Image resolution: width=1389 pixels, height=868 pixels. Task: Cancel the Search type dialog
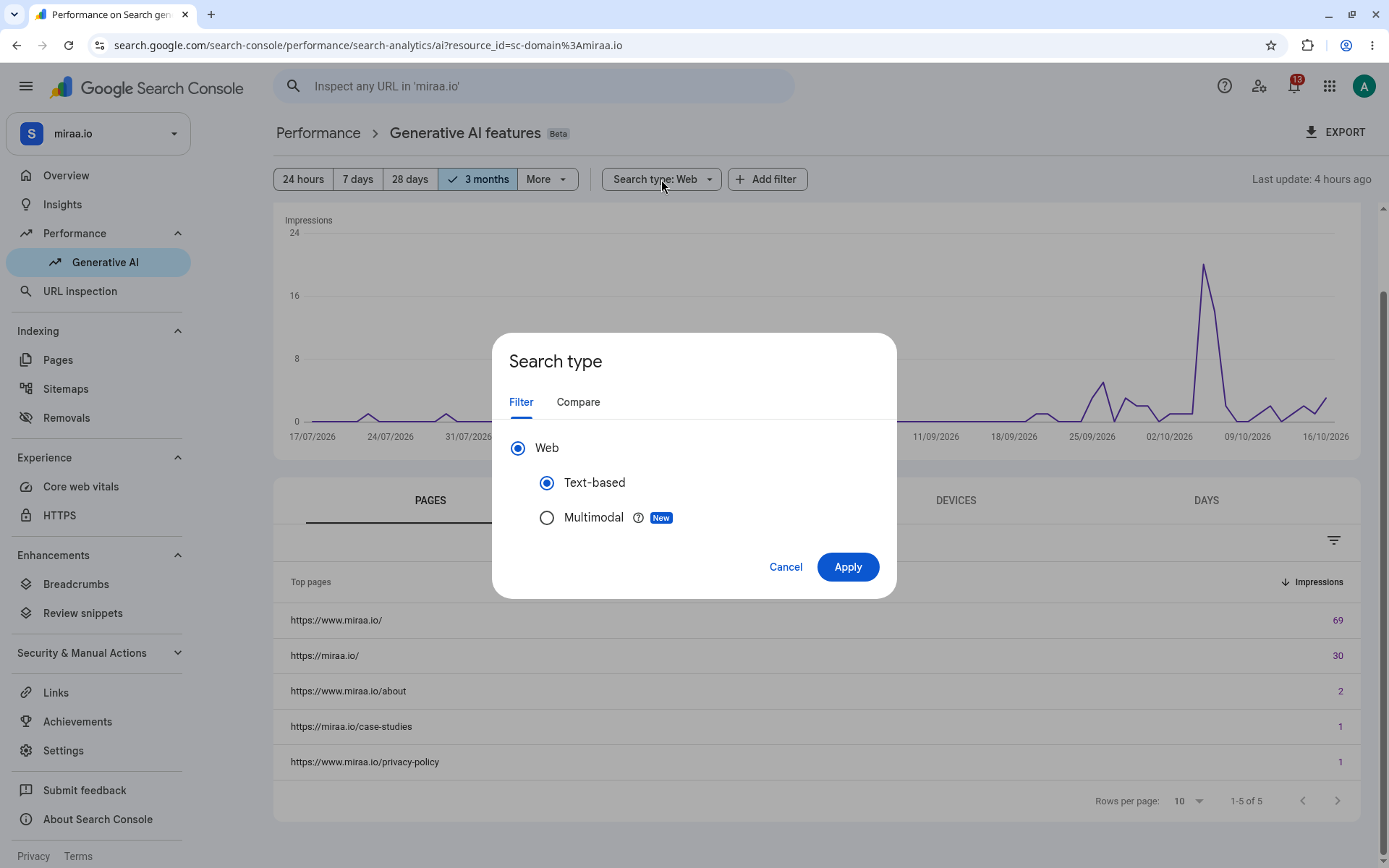(x=786, y=567)
